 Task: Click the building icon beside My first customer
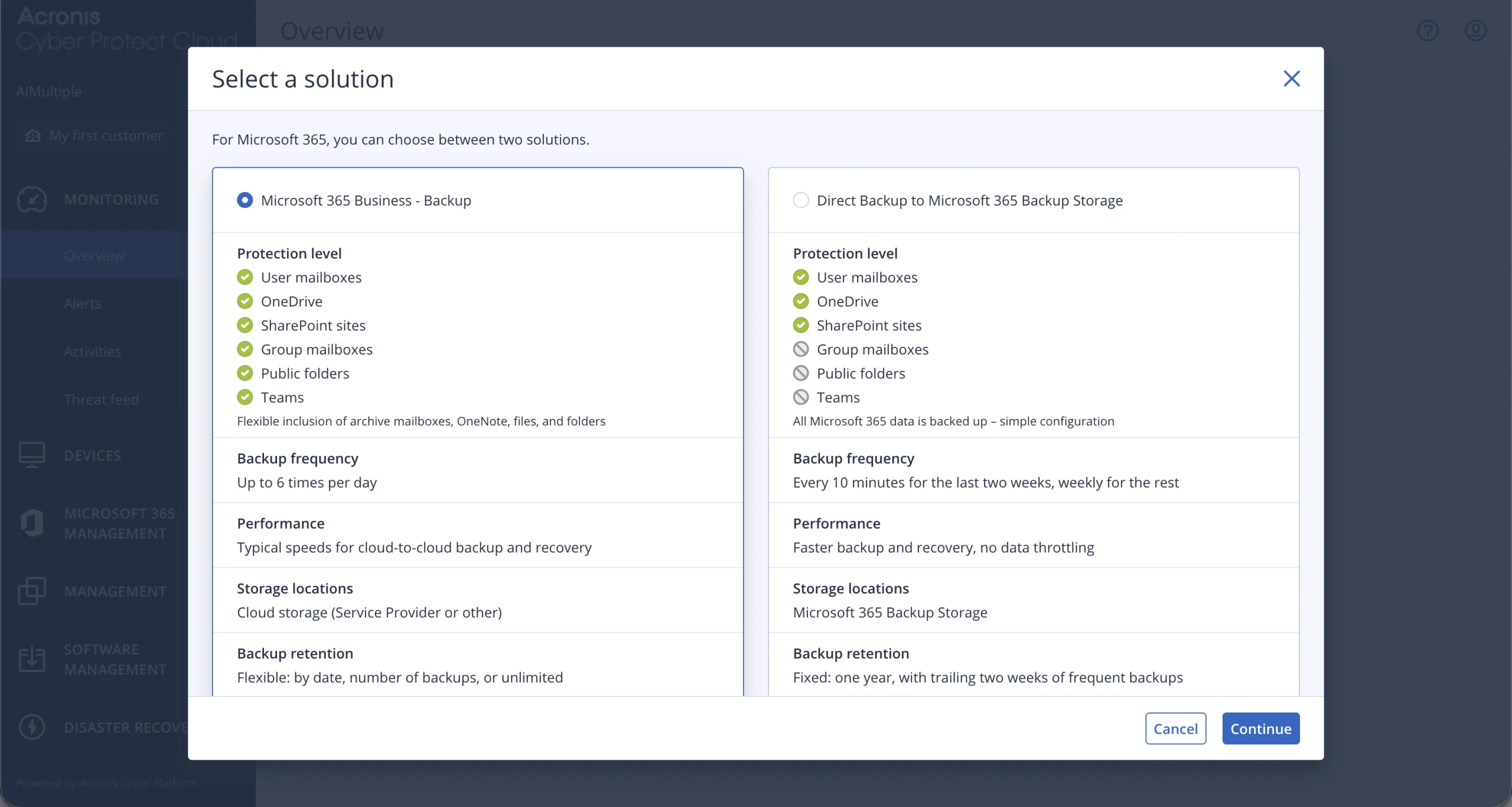pyautogui.click(x=33, y=136)
